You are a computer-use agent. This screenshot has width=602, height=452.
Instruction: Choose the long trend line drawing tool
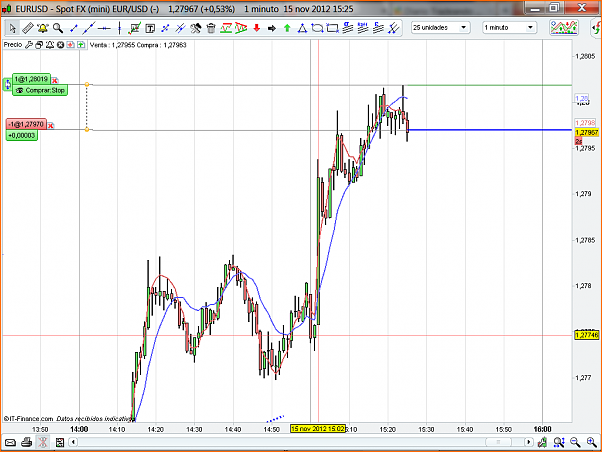89,28
